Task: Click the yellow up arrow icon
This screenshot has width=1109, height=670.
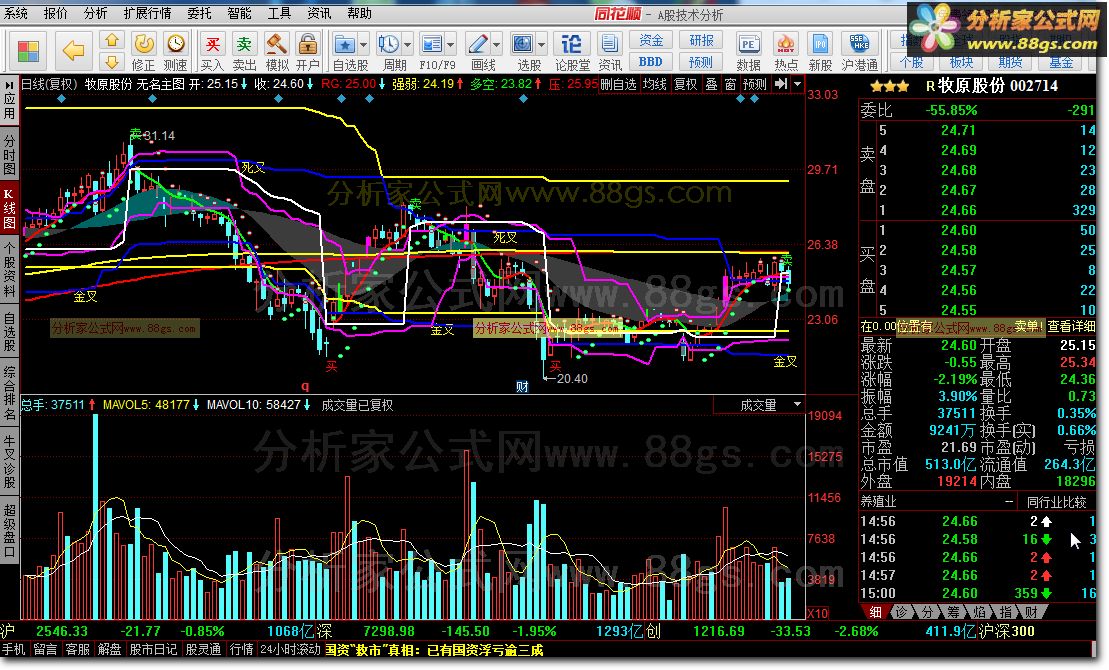Action: click(x=112, y=40)
